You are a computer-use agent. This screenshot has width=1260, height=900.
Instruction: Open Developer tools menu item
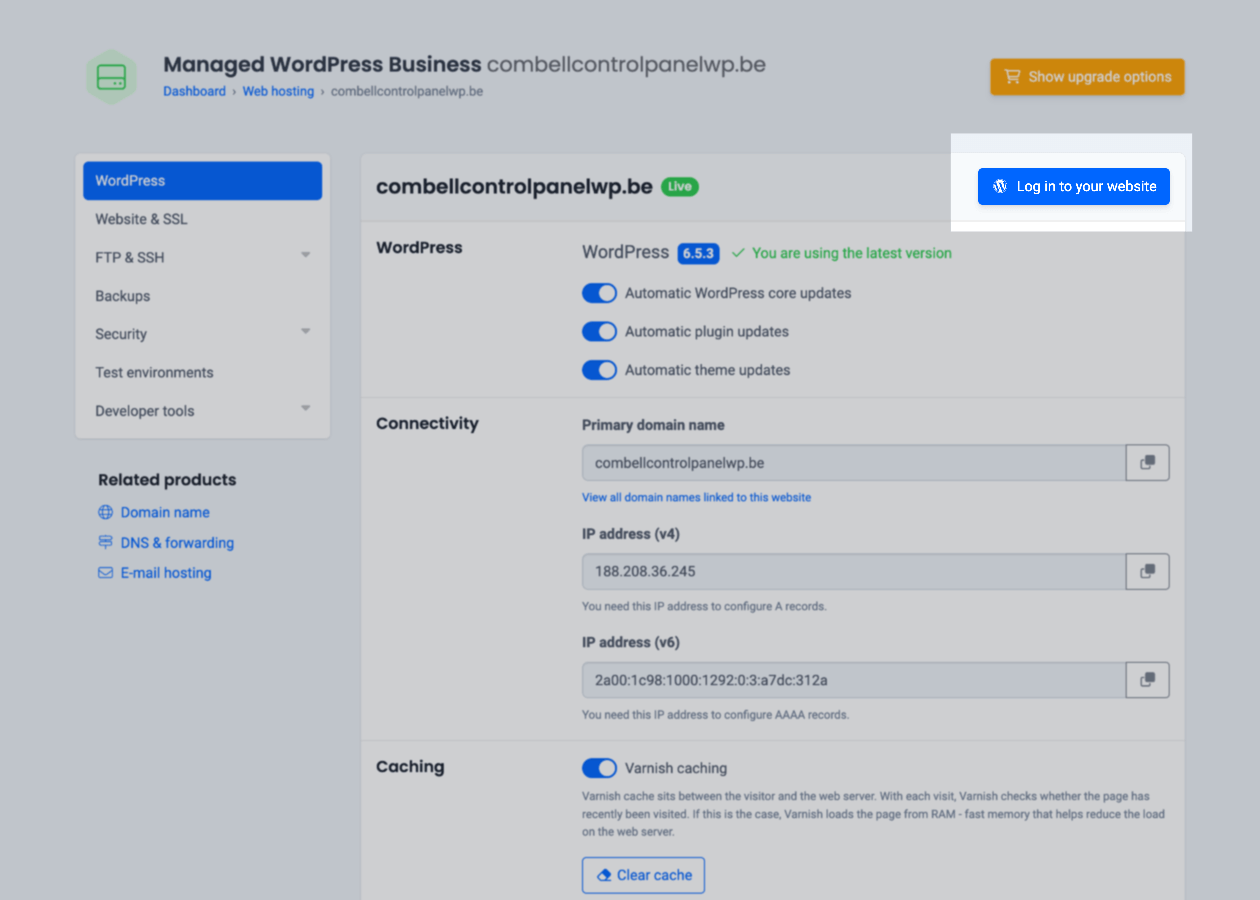(x=145, y=411)
